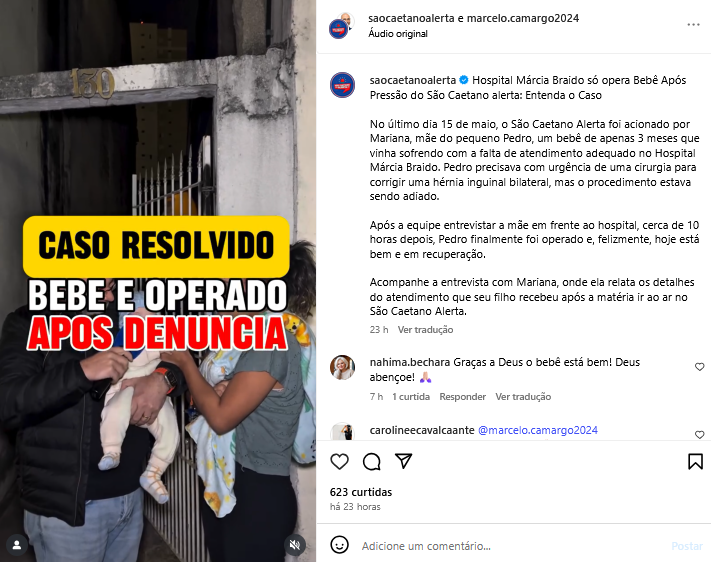Share the post via paper plane icon
Viewport: 711px width, 562px height.
(x=403, y=461)
